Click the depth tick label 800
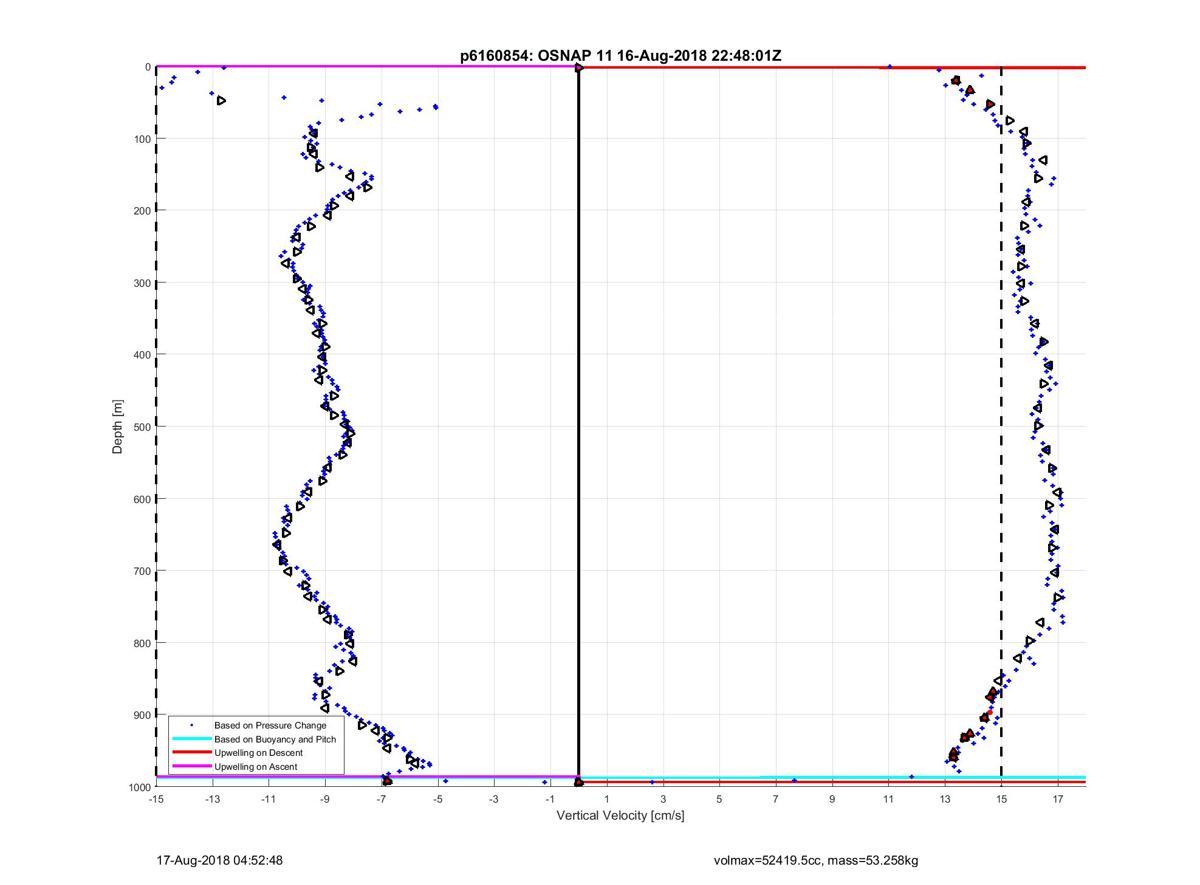This screenshot has width=1200, height=885. [x=142, y=643]
